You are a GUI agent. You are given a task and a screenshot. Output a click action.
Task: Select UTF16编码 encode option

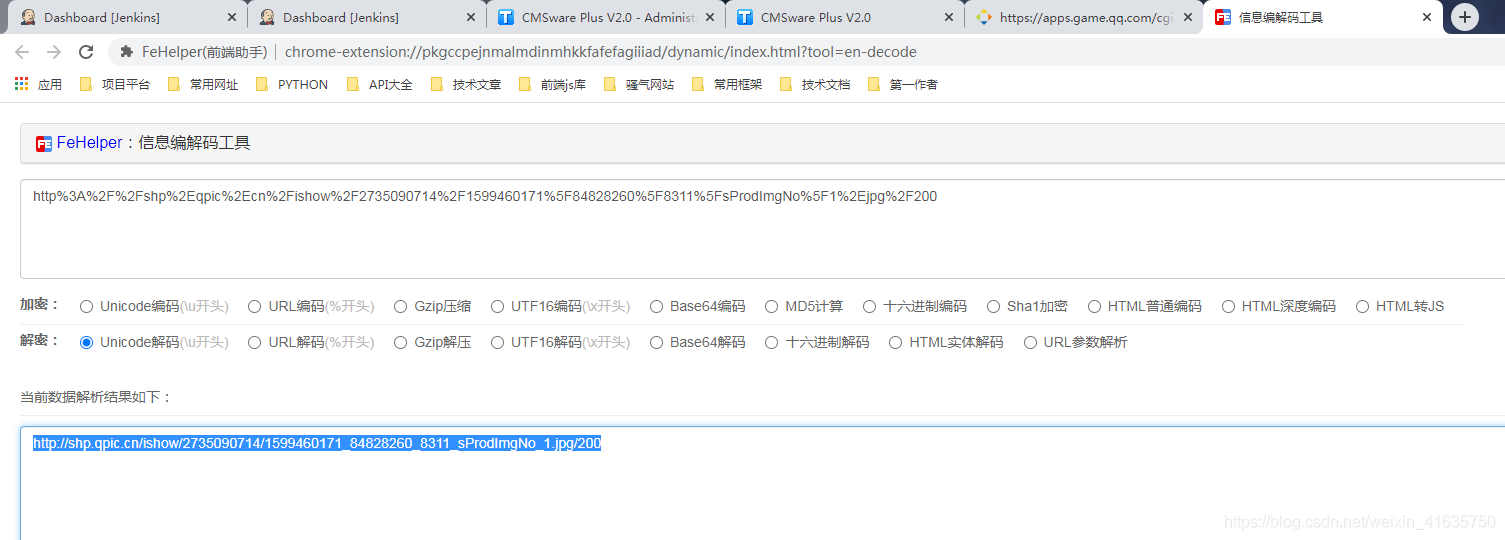497,307
